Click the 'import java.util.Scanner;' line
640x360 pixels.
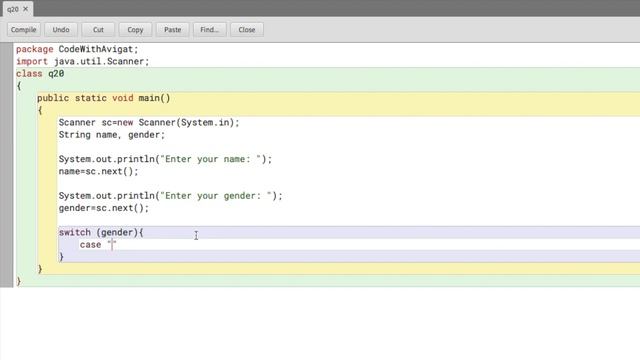(82, 62)
